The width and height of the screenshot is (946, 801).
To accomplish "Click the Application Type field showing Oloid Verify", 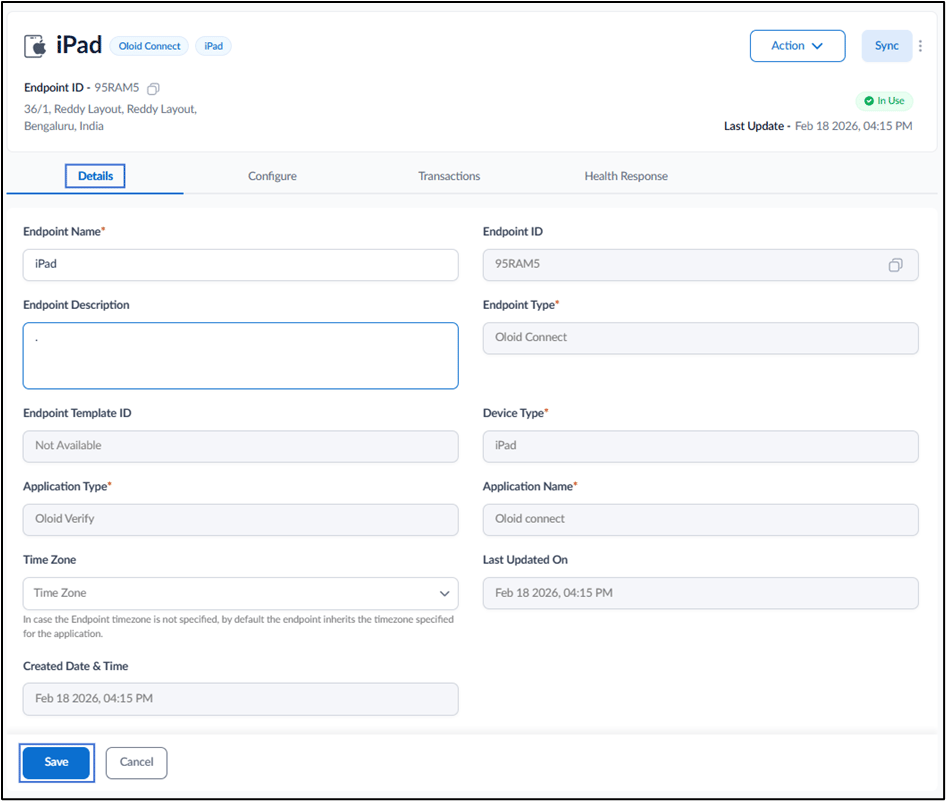I will 240,519.
